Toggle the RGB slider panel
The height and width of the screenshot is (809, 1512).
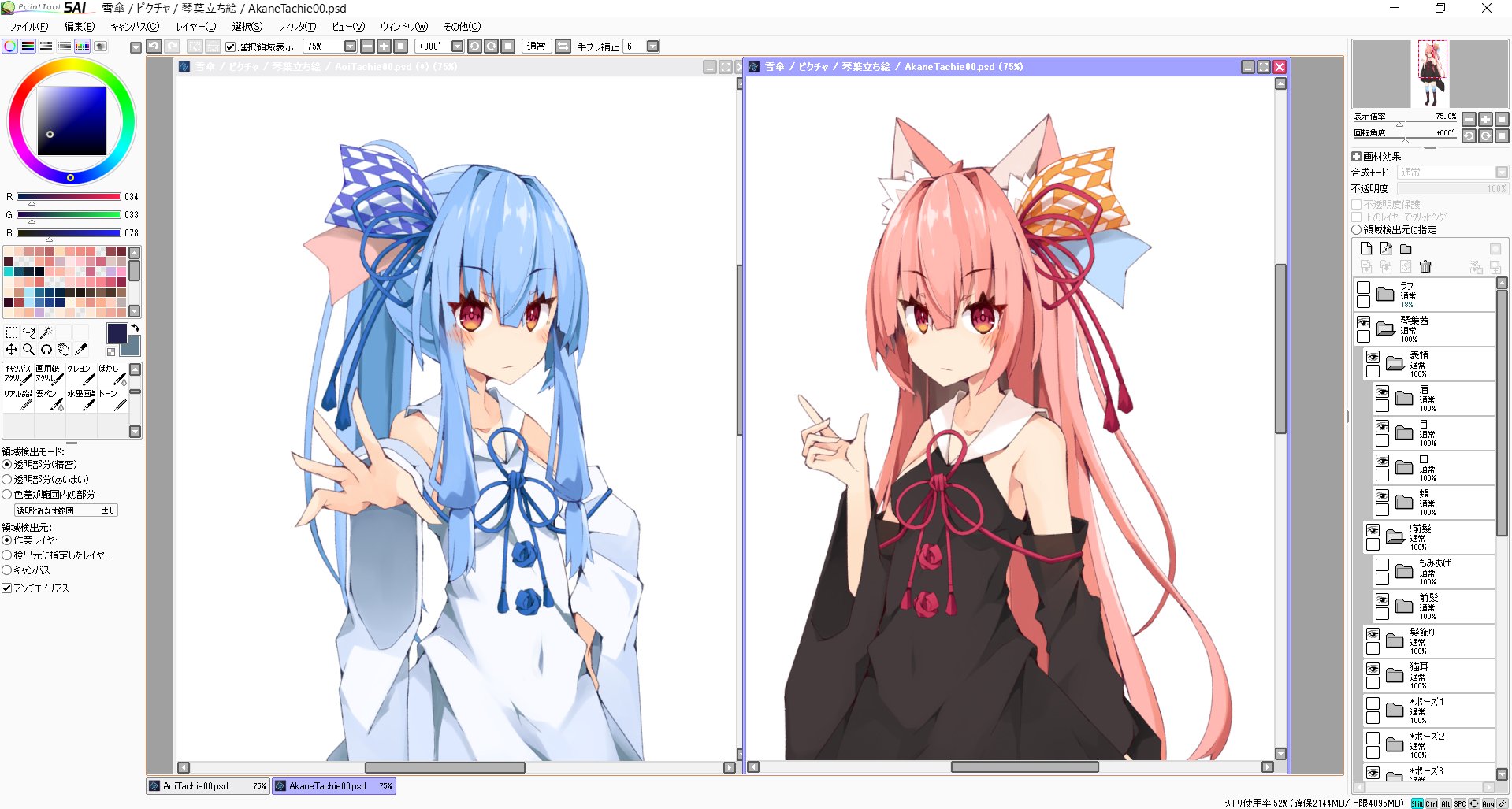click(28, 46)
